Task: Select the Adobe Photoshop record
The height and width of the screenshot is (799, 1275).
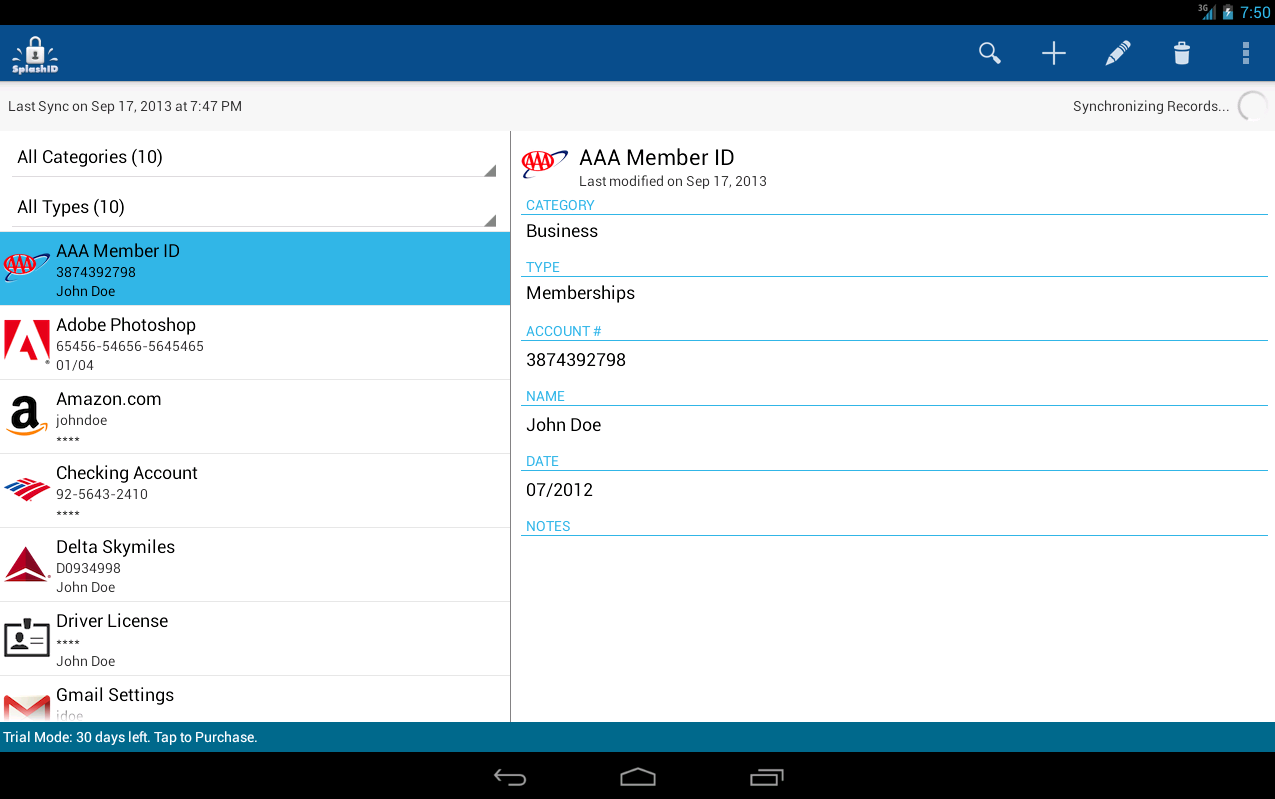Action: 255,343
